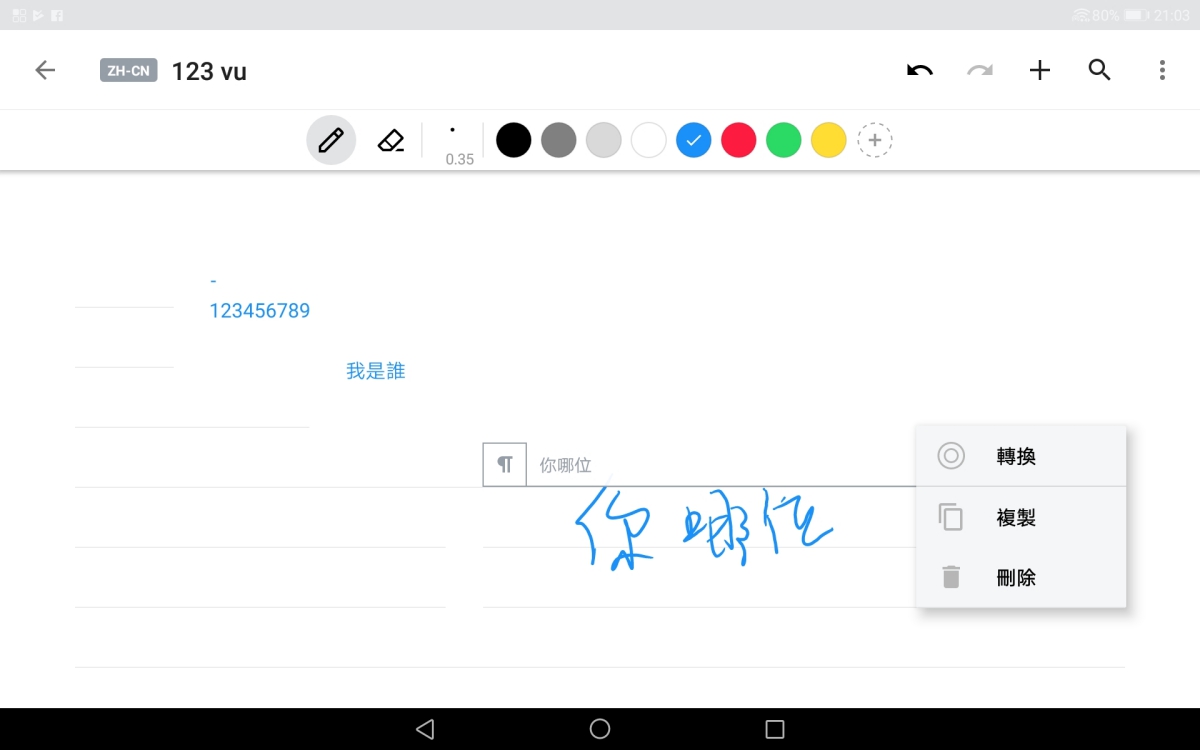Viewport: 1200px width, 750px height.
Task: Open the three-dot overflow menu
Action: [1162, 70]
